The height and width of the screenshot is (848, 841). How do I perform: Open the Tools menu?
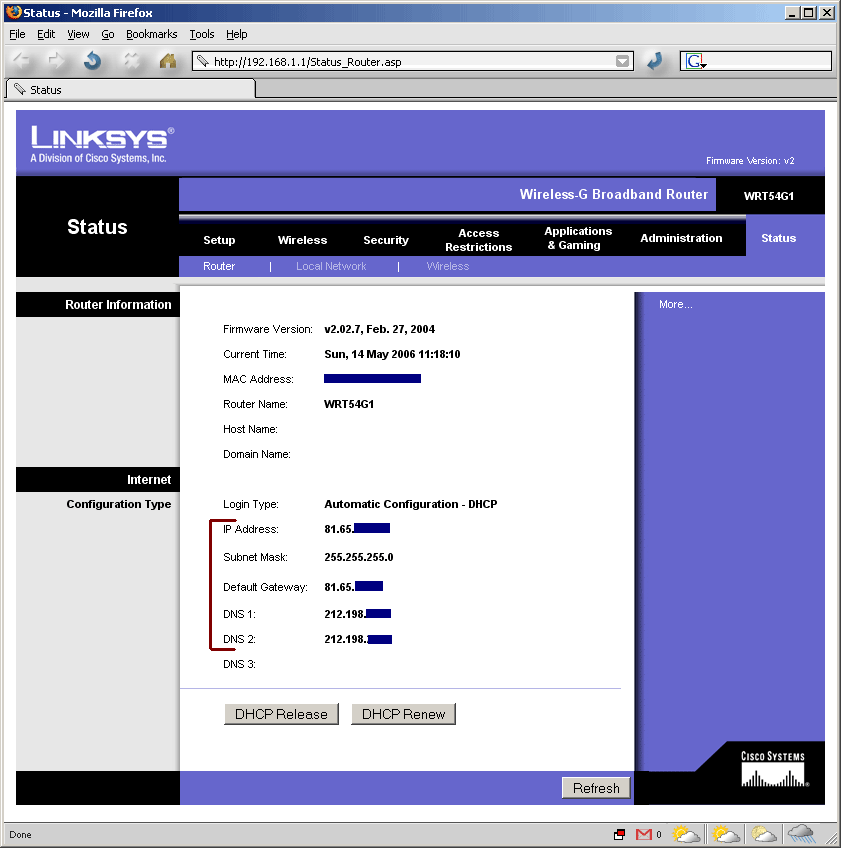coord(202,34)
